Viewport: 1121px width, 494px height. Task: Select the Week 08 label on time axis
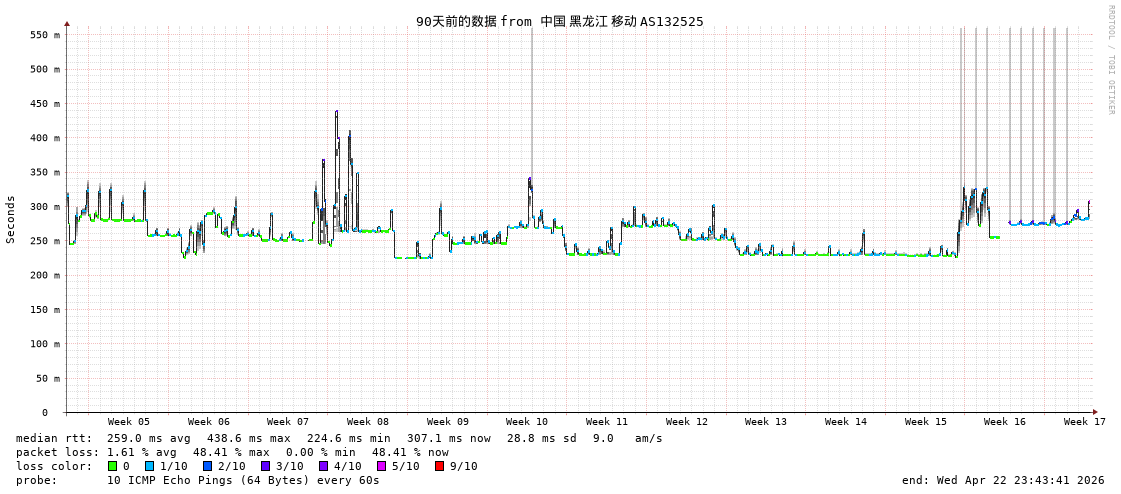tap(368, 422)
